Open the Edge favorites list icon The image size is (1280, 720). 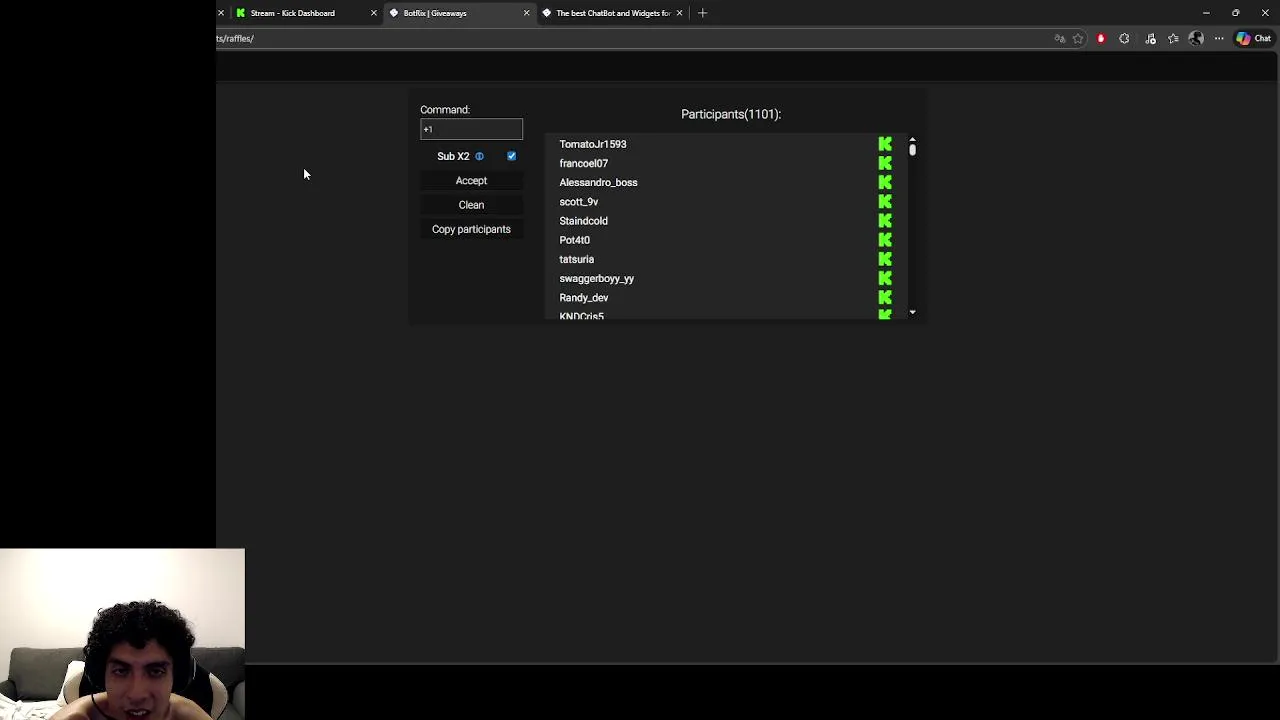pos(1173,39)
